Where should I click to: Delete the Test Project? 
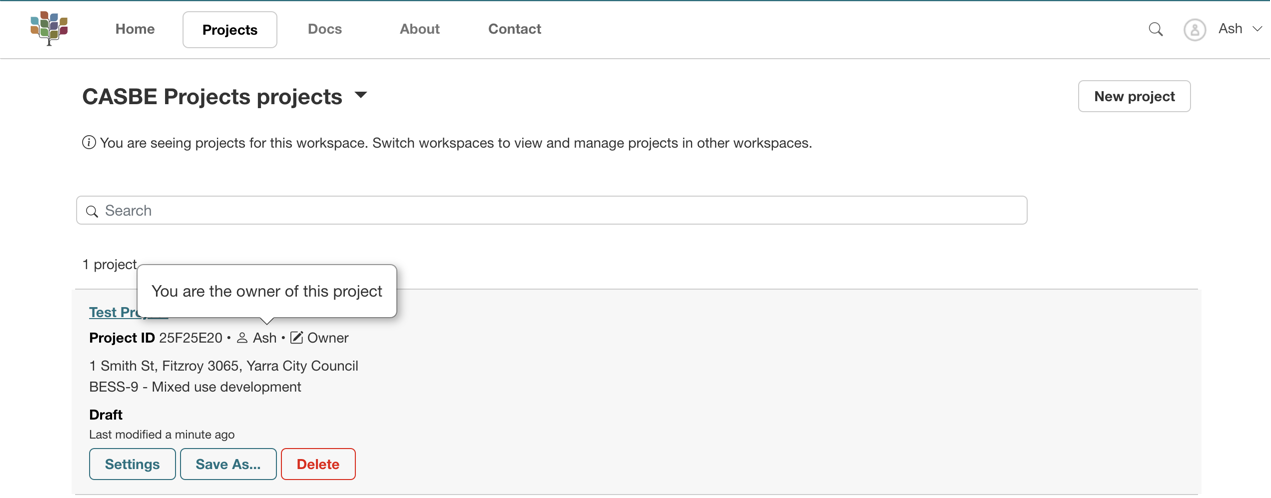coord(318,464)
